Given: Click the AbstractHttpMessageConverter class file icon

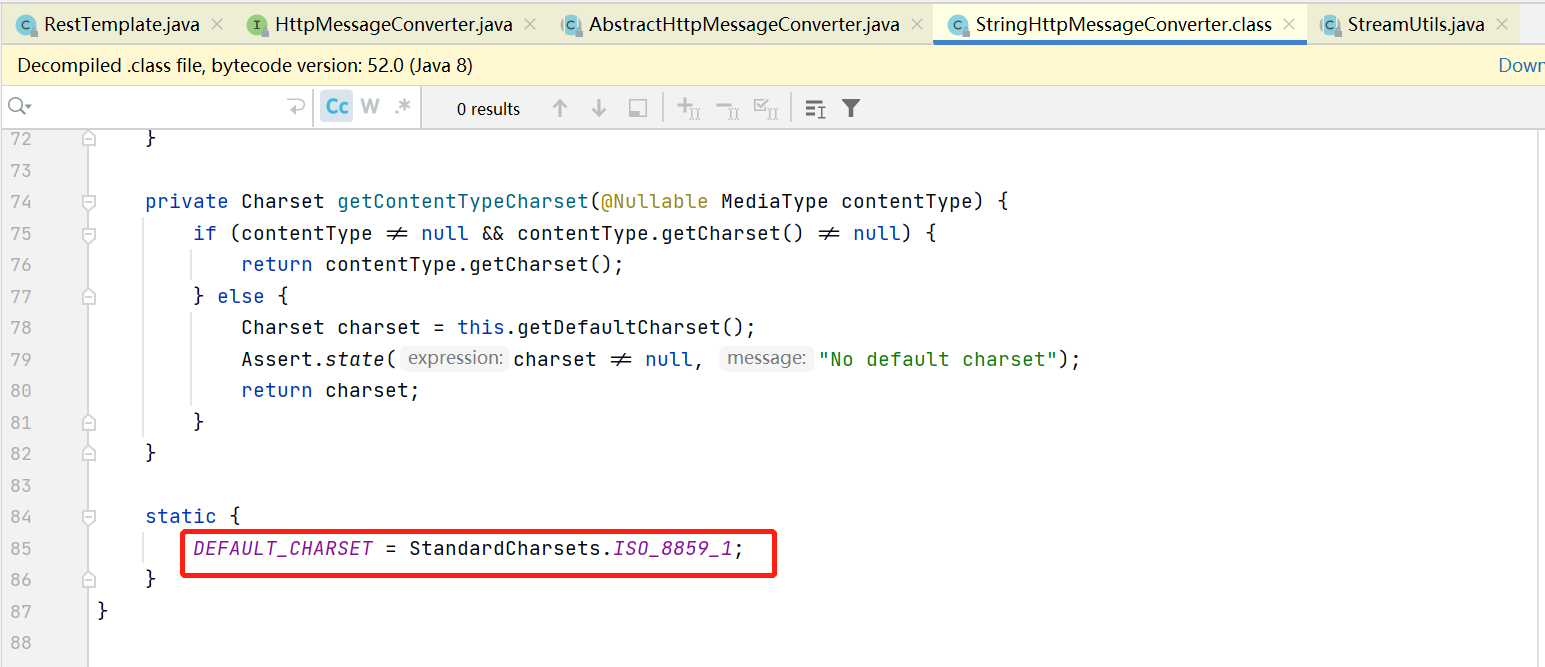Looking at the screenshot, I should click(572, 25).
